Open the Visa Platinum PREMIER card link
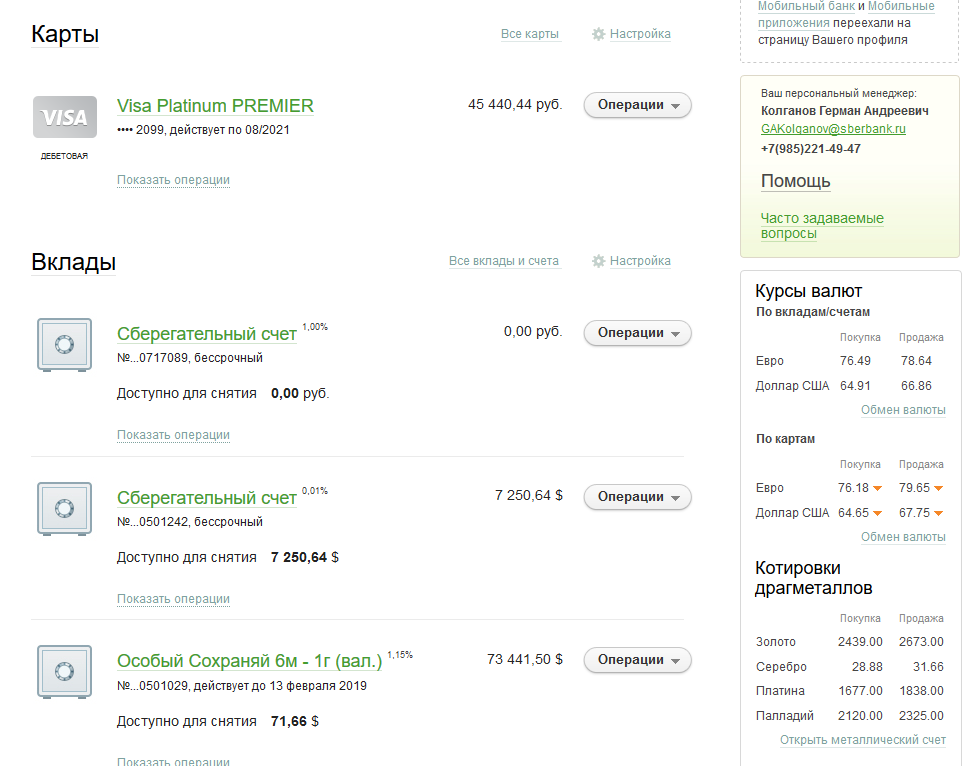 [215, 106]
